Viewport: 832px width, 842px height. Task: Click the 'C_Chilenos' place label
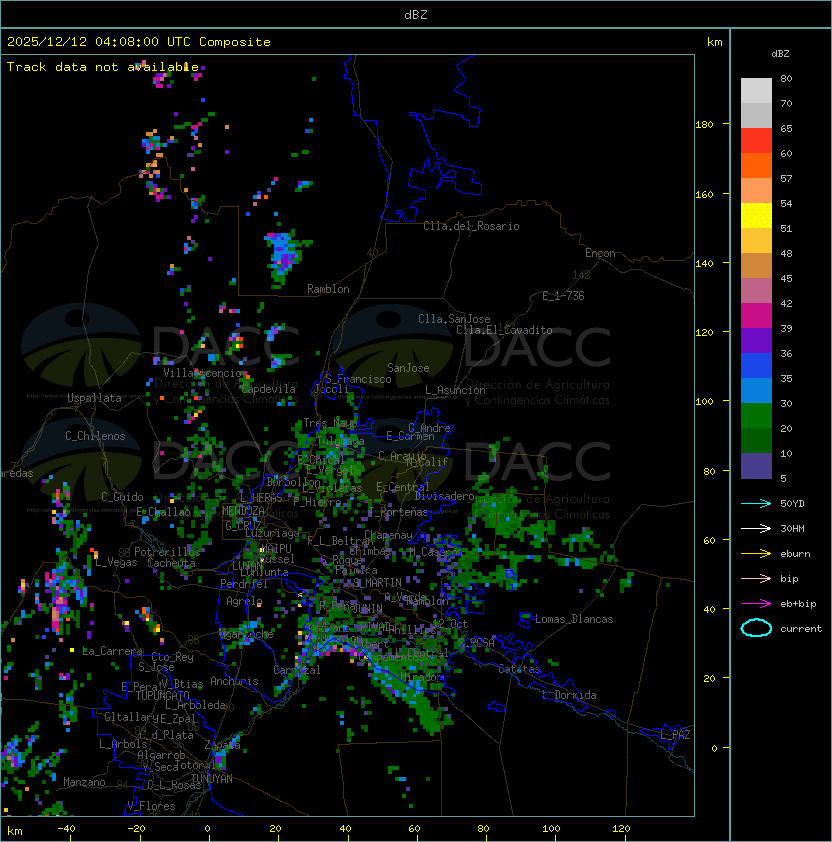point(95,436)
